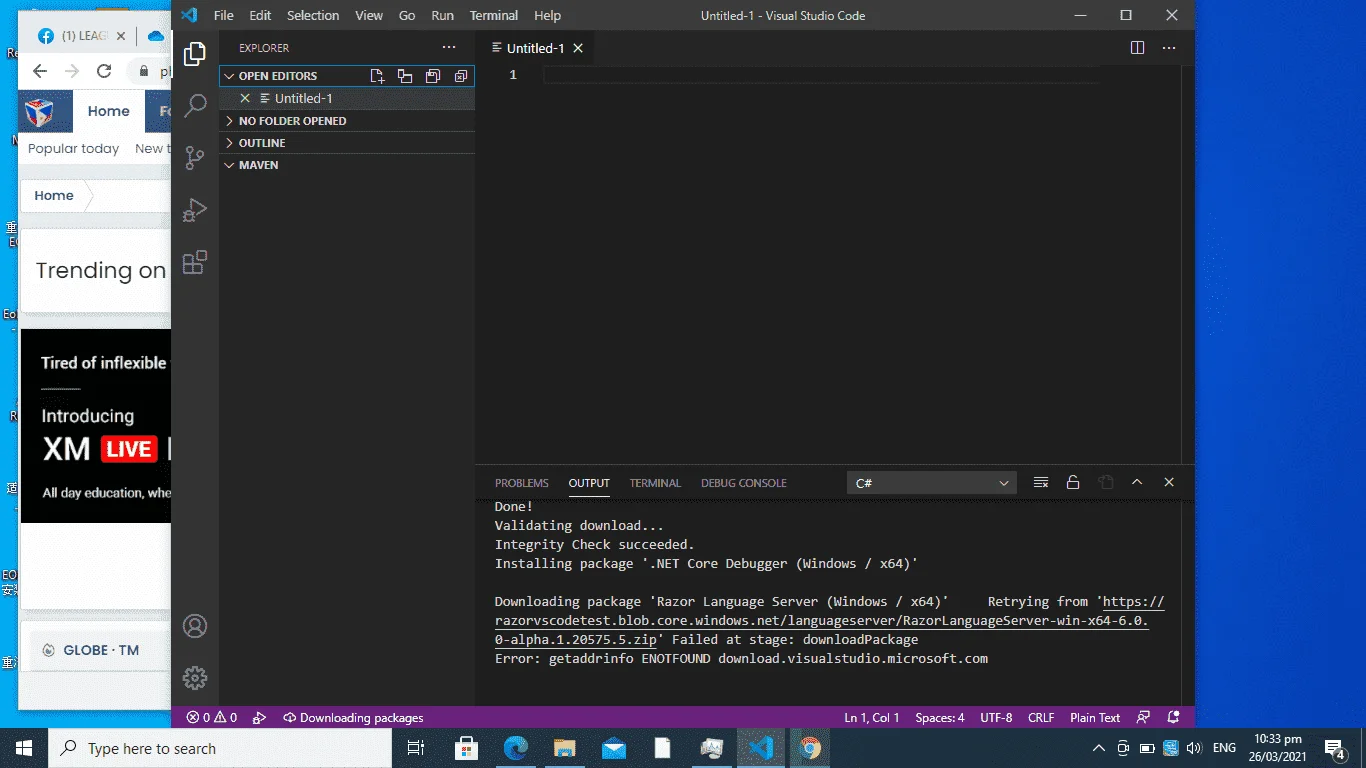The width and height of the screenshot is (1366, 768).
Task: Switch to Chrome from taskbar
Action: coord(810,748)
